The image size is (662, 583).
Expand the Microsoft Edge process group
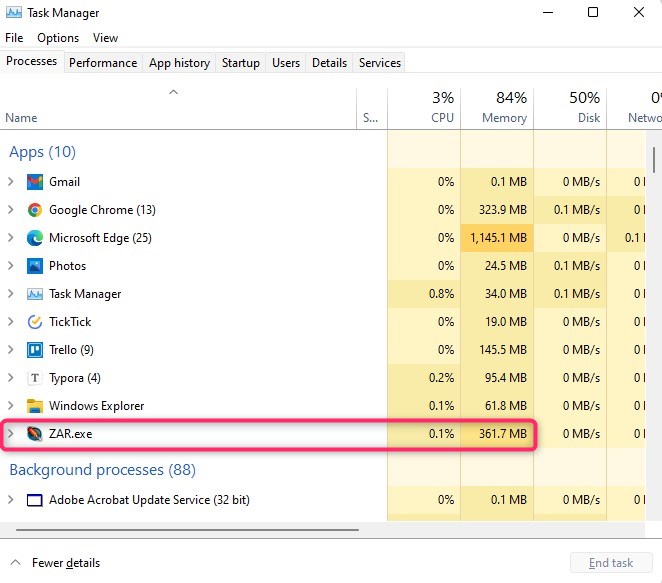click(x=11, y=238)
